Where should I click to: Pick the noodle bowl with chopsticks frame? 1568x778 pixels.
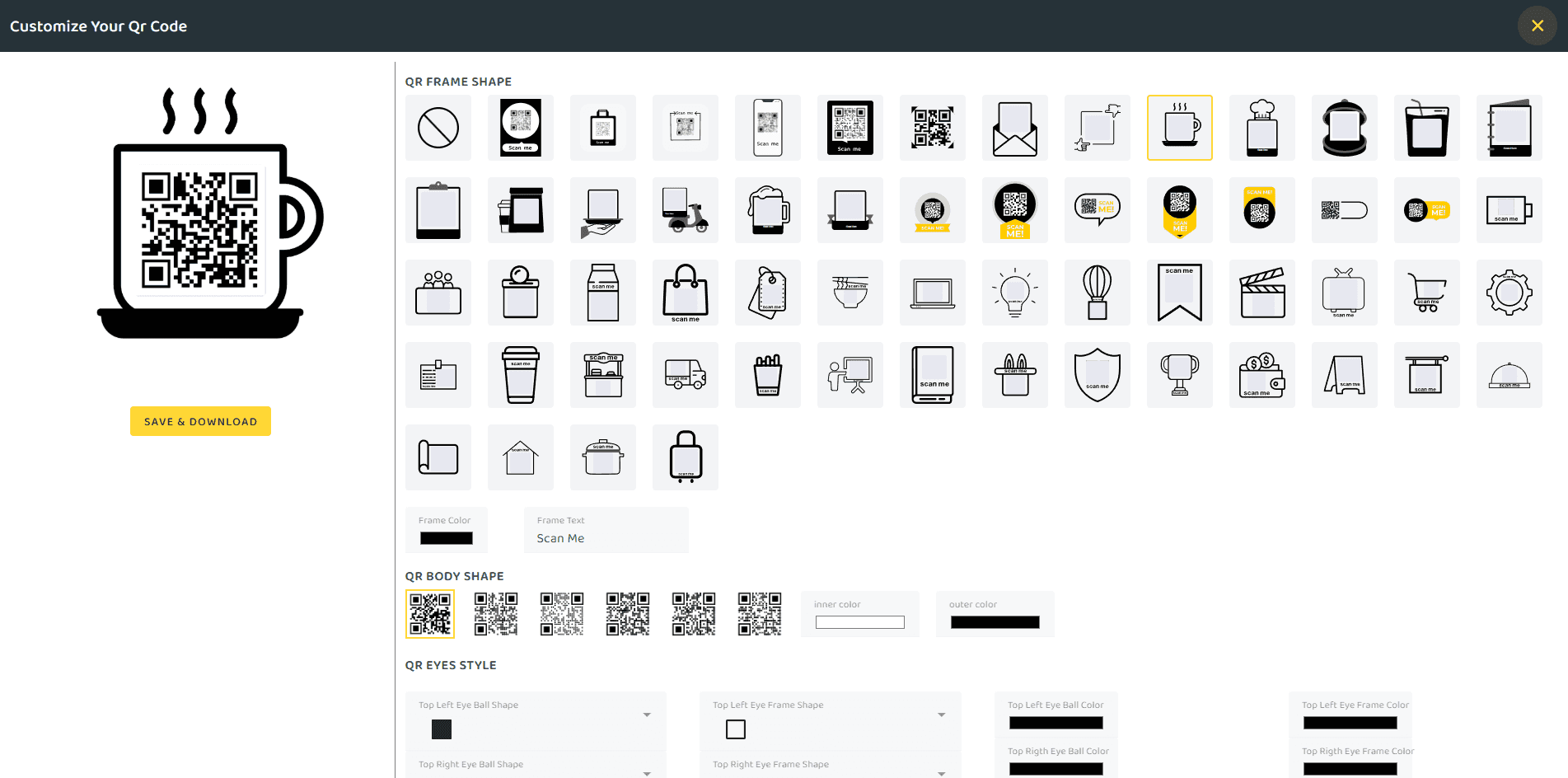pos(850,293)
